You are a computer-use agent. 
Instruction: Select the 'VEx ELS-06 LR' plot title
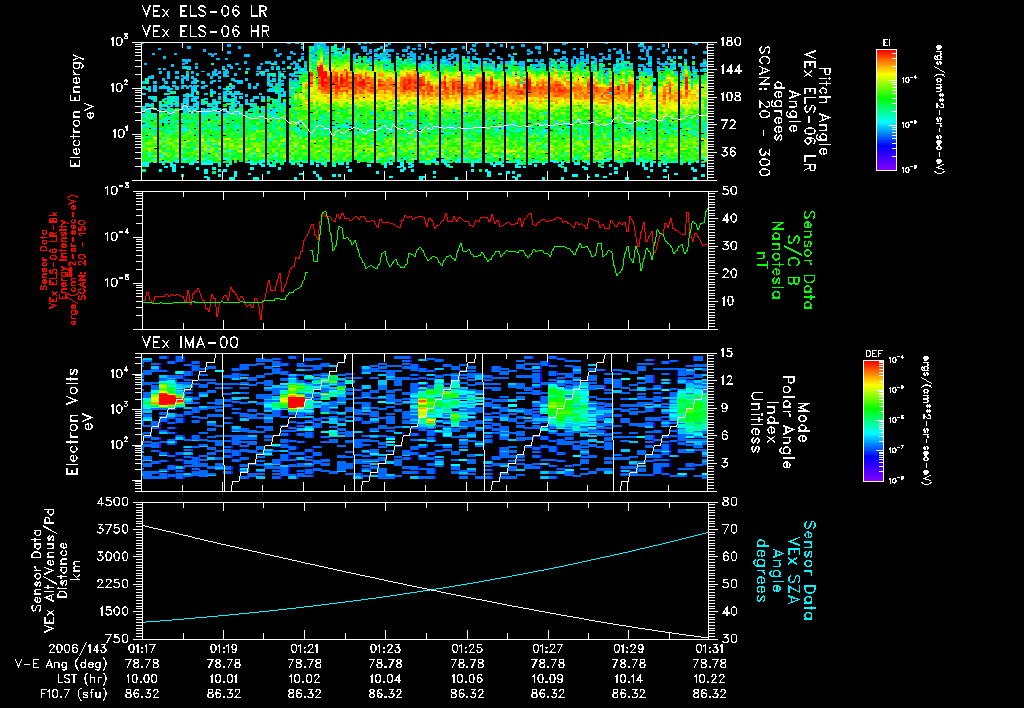[204, 11]
